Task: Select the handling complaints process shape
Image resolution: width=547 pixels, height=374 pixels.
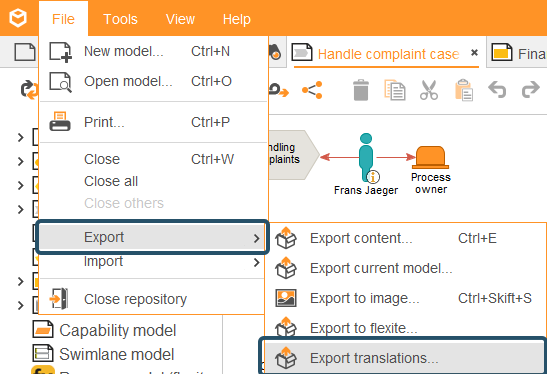Action: point(294,155)
